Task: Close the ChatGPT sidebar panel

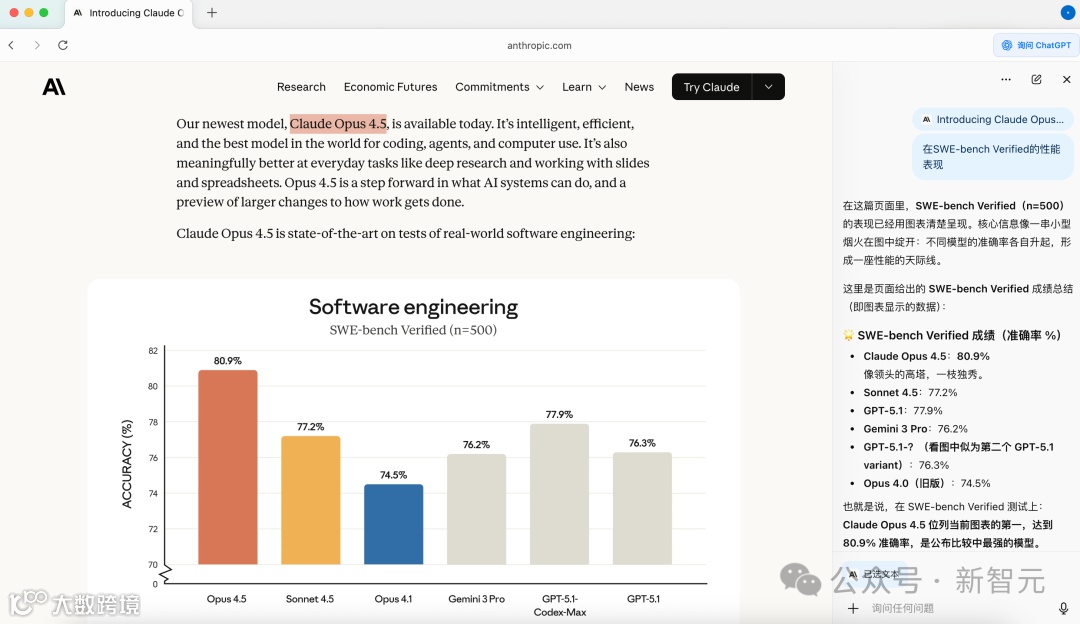Action: click(x=1066, y=79)
